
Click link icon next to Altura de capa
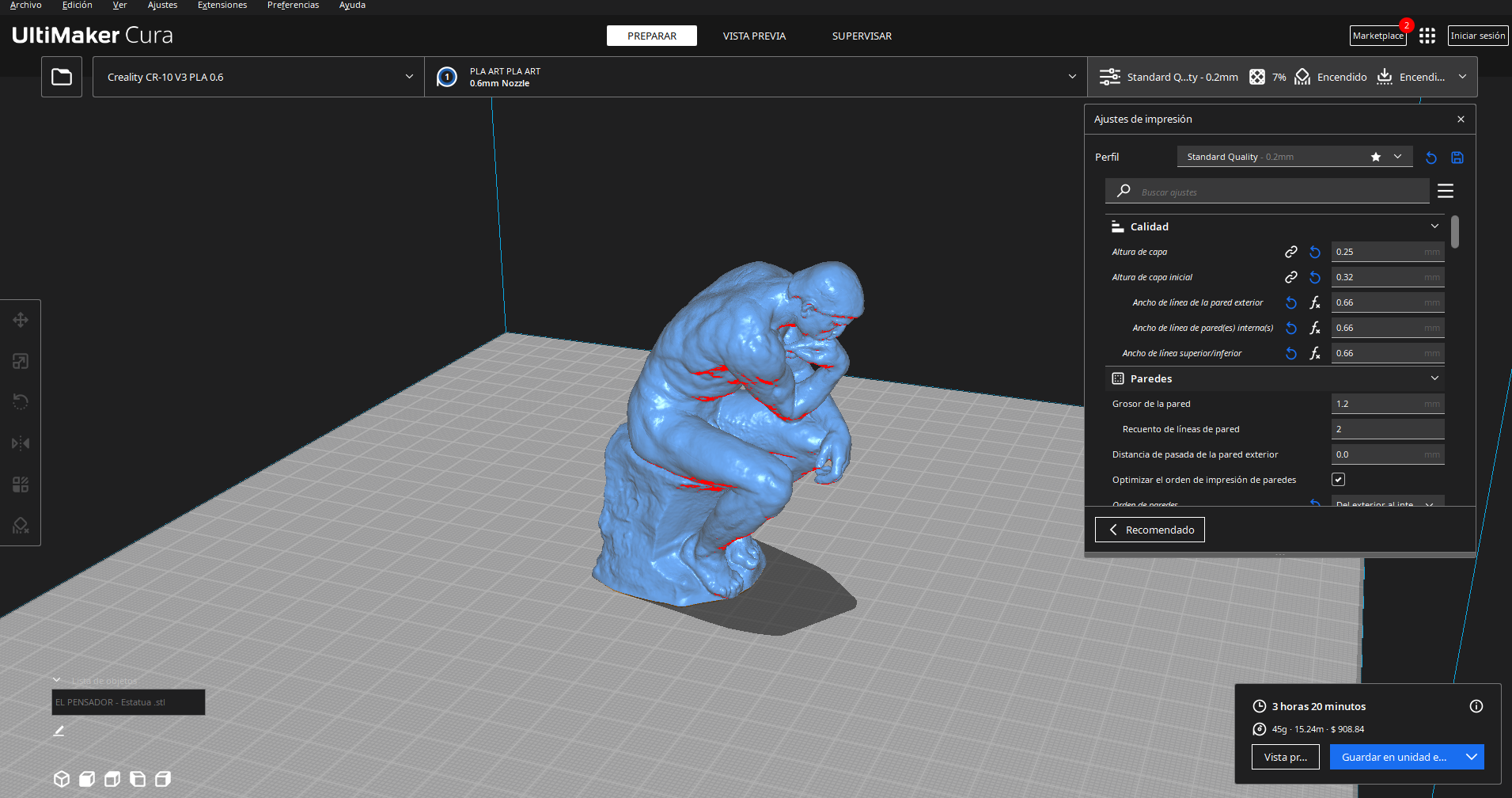click(x=1291, y=252)
